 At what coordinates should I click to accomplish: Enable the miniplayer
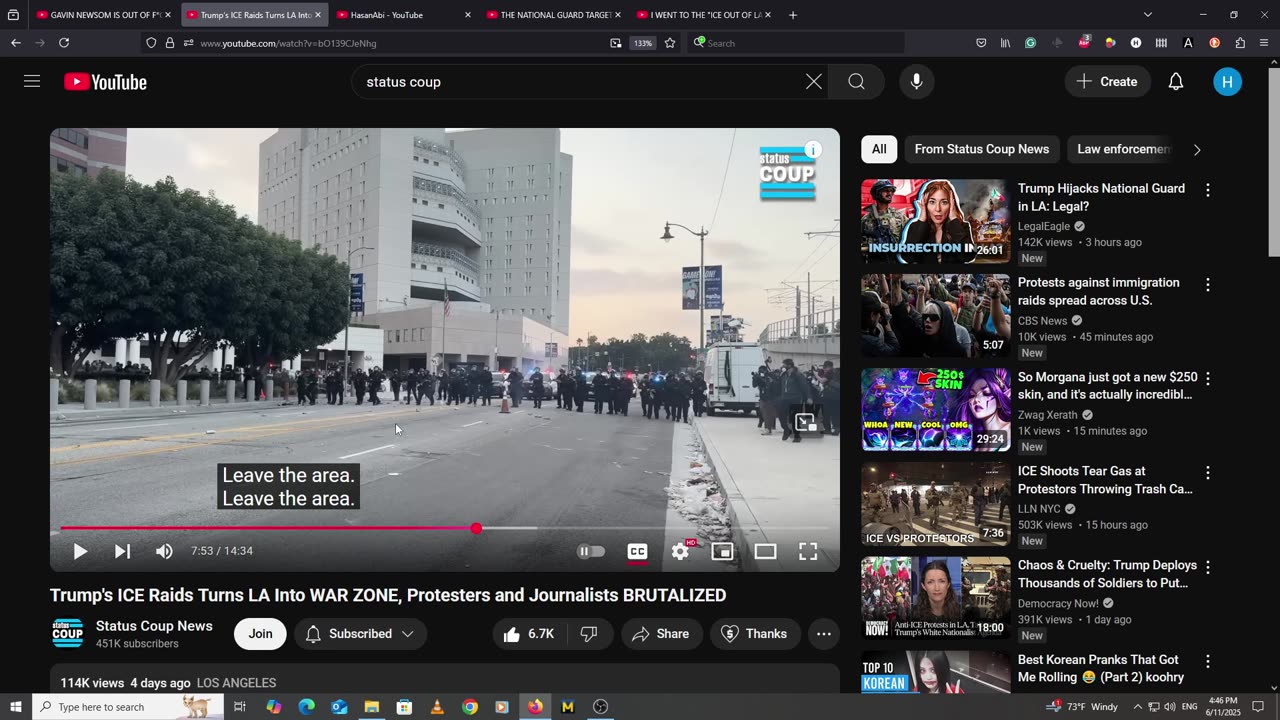[722, 551]
